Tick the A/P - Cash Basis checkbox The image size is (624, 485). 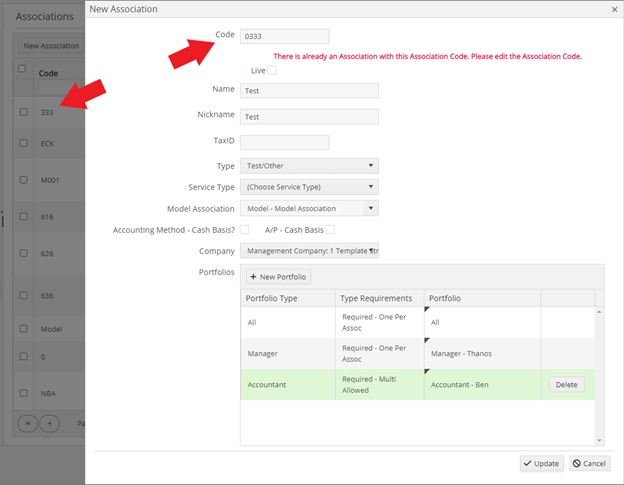(330, 230)
